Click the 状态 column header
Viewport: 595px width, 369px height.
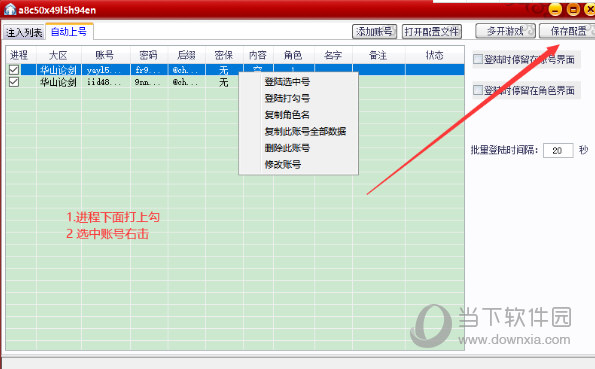434,55
